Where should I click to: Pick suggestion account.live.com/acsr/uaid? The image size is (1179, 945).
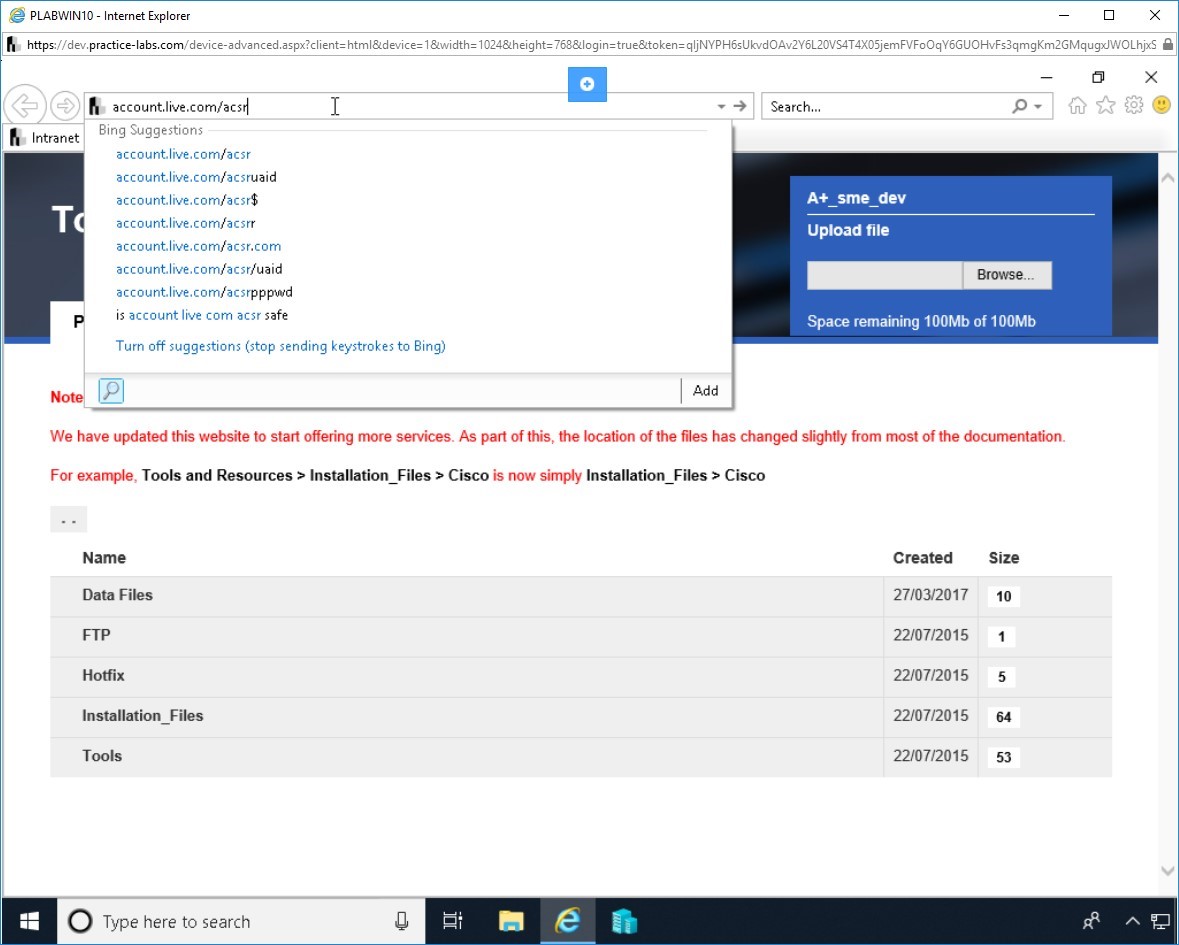point(199,269)
